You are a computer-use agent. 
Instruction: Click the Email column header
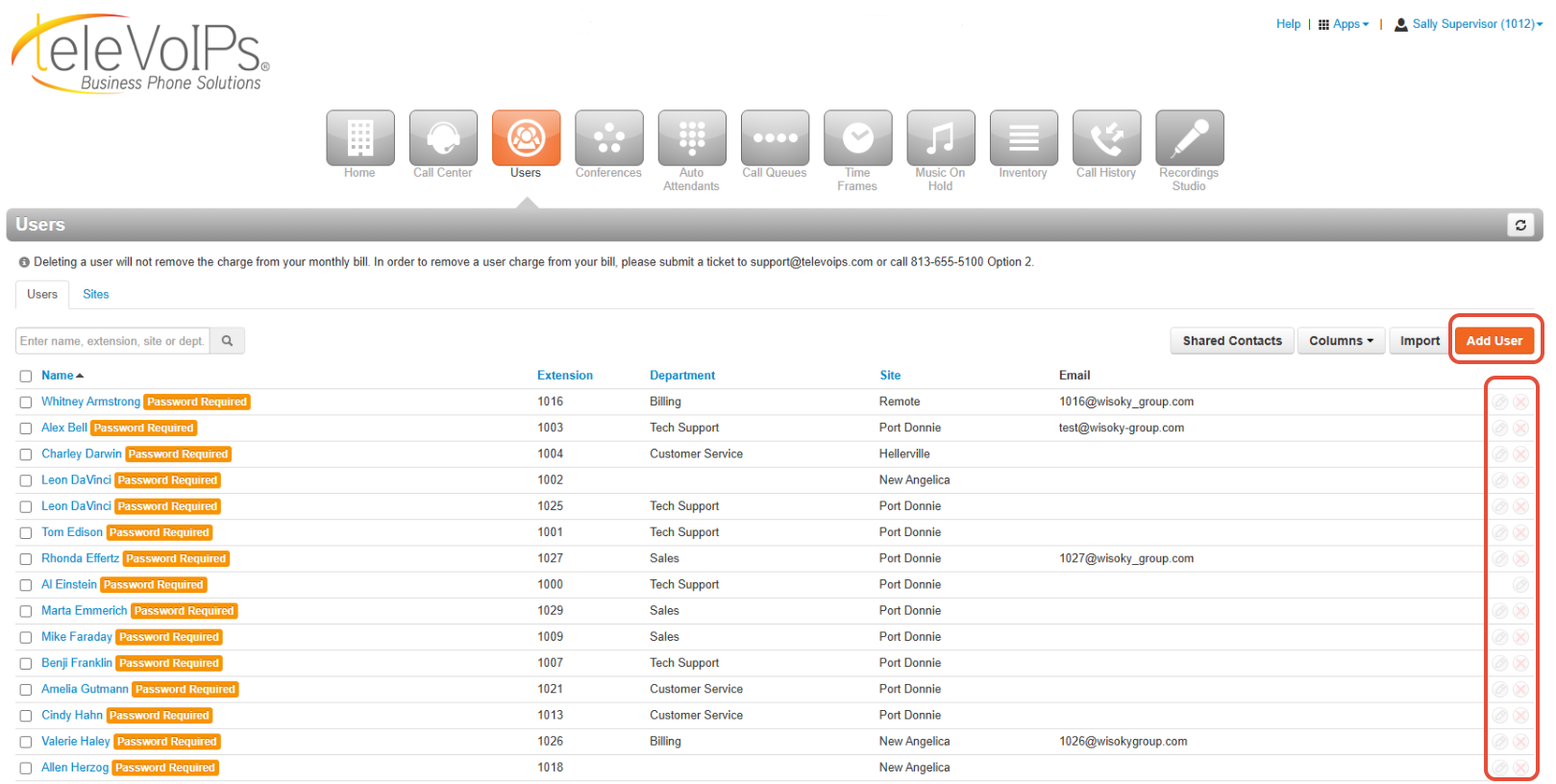[1074, 376]
